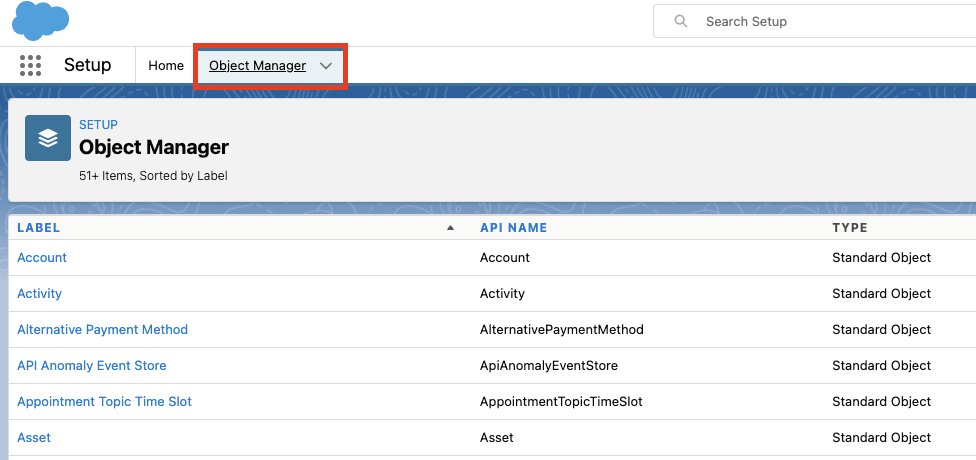Click Standard Object in Activity row
Viewport: 976px width, 460px height.
click(x=881, y=293)
